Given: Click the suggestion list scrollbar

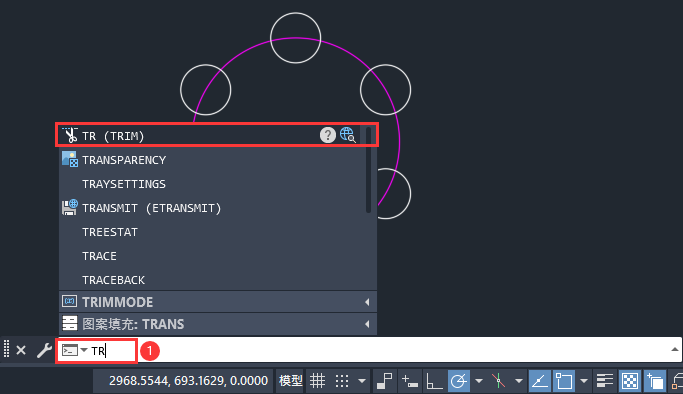Looking at the screenshot, I should pyautogui.click(x=369, y=170).
